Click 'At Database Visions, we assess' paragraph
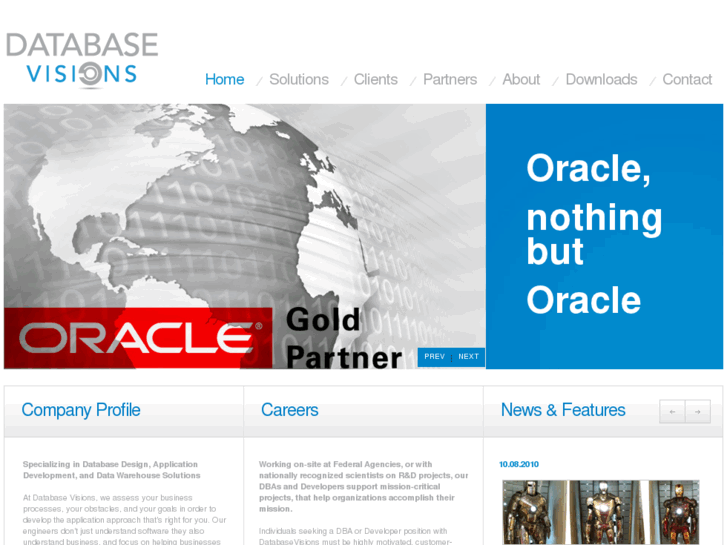 point(124,519)
